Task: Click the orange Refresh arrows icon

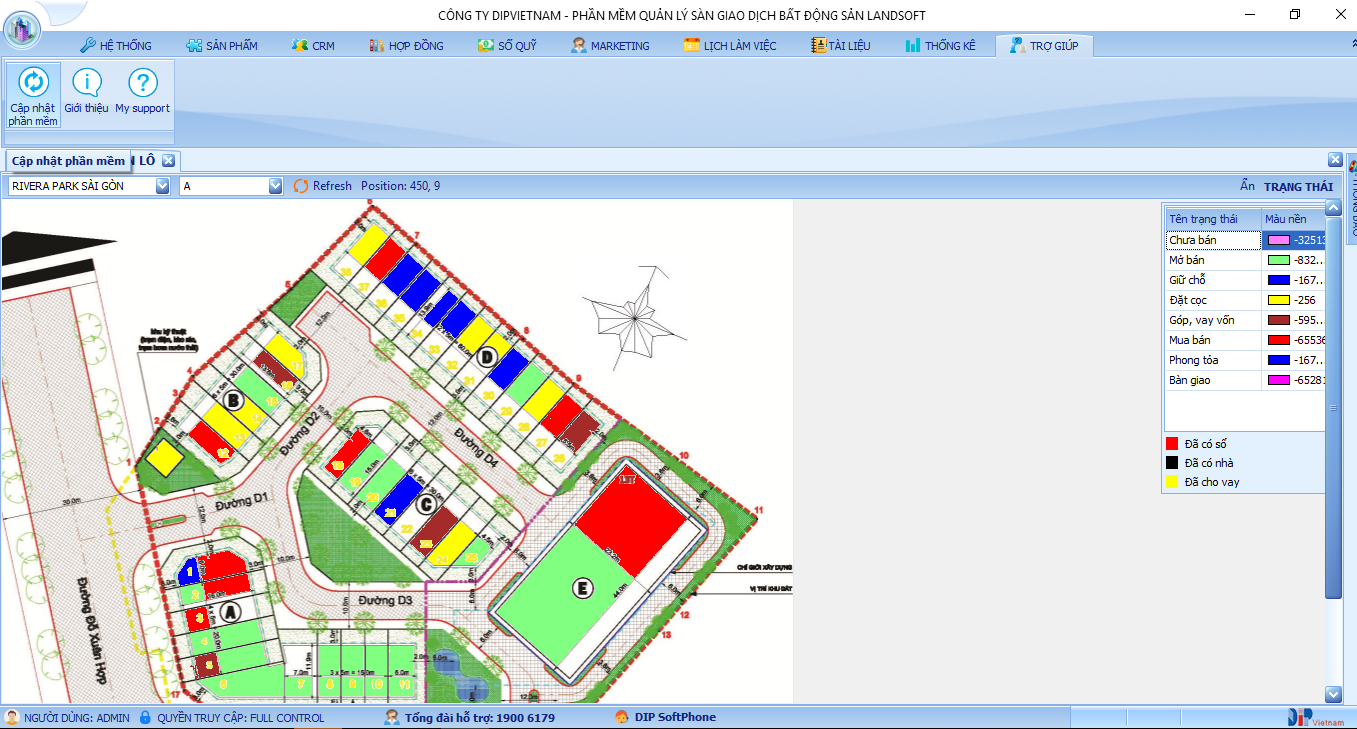Action: pos(301,186)
